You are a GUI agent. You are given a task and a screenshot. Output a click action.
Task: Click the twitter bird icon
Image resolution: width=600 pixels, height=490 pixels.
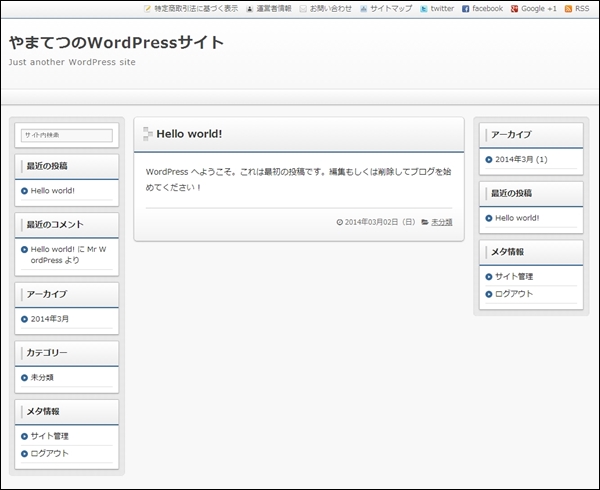click(x=424, y=9)
